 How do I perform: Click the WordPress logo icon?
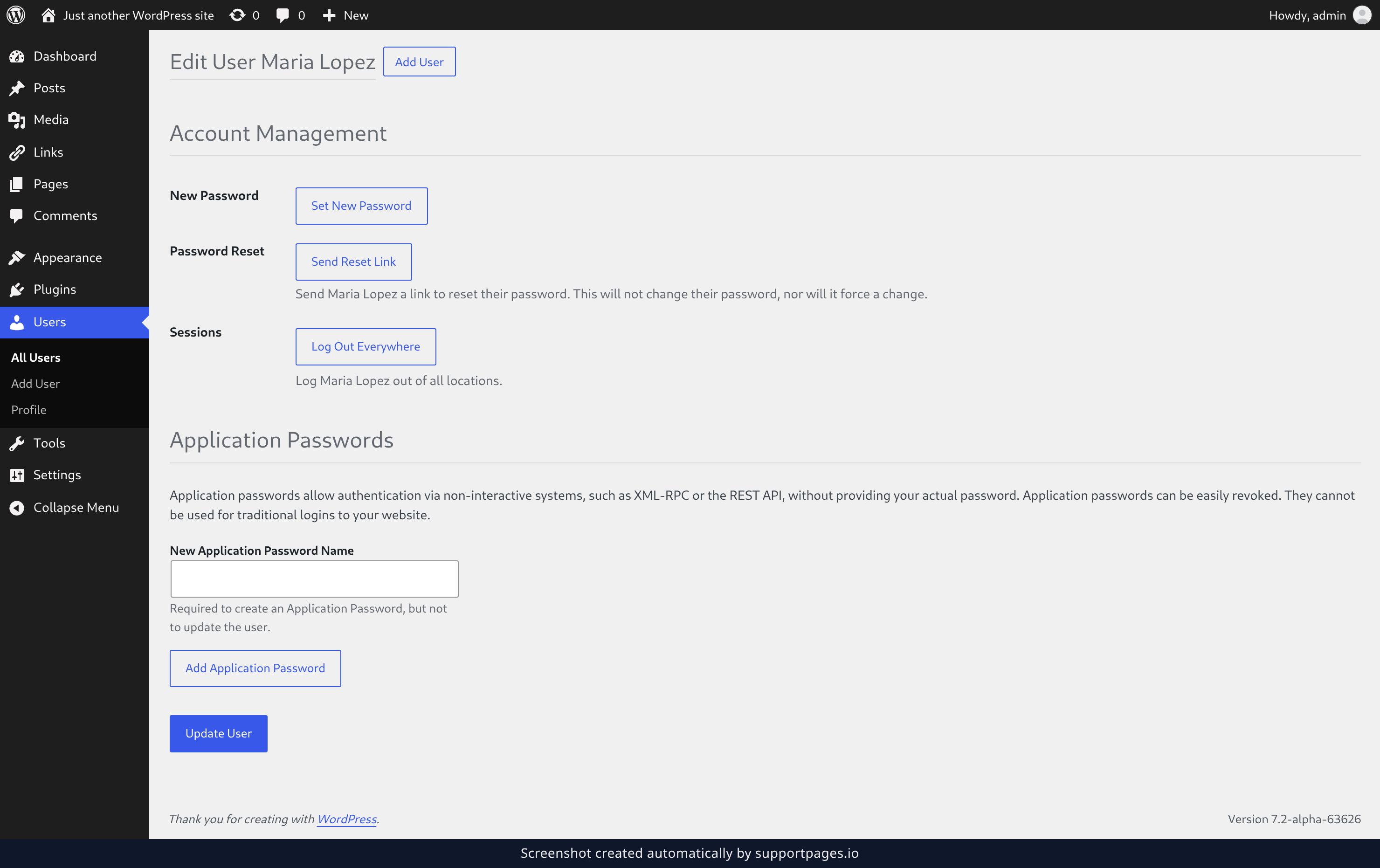pos(16,15)
